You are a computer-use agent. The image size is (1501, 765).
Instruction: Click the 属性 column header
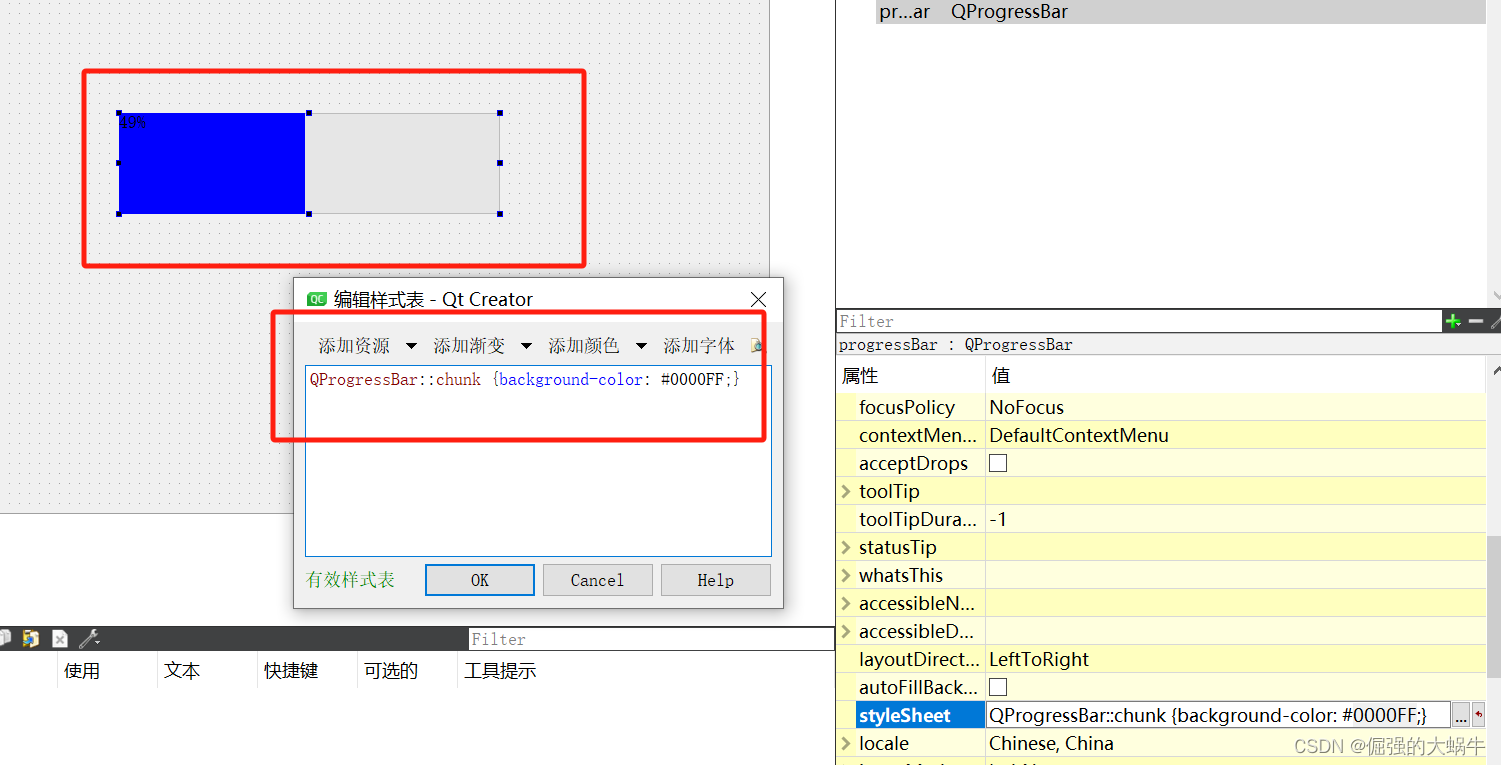tap(860, 375)
